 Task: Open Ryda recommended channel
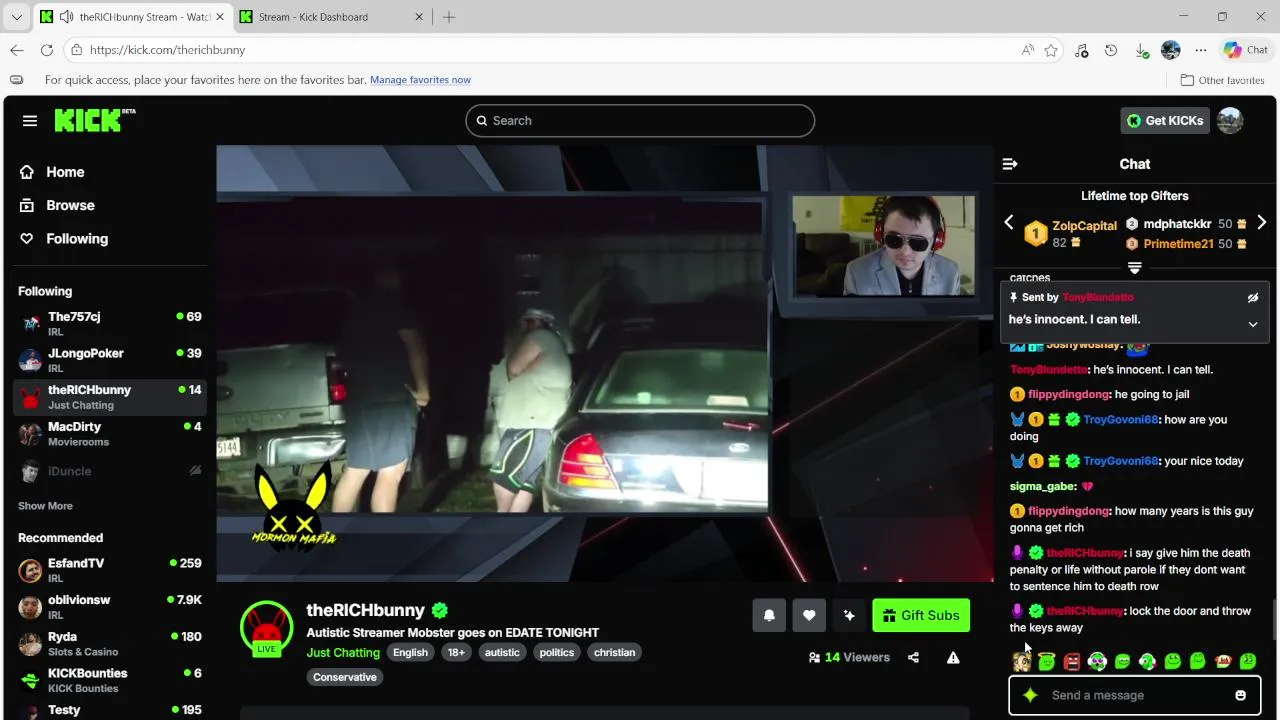tap(110, 644)
